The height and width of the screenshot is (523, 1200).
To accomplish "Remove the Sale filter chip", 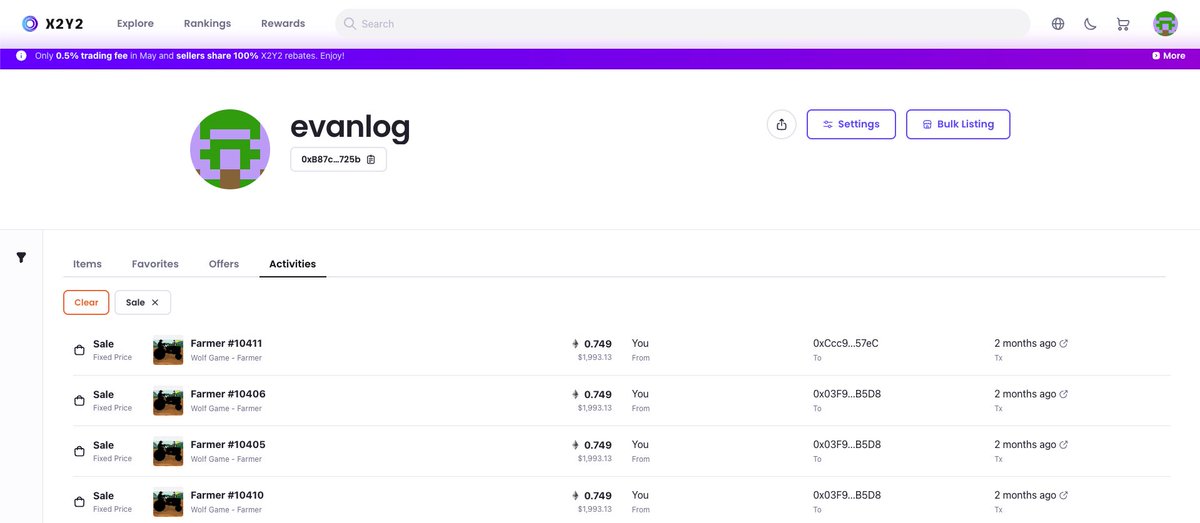I will 155,302.
